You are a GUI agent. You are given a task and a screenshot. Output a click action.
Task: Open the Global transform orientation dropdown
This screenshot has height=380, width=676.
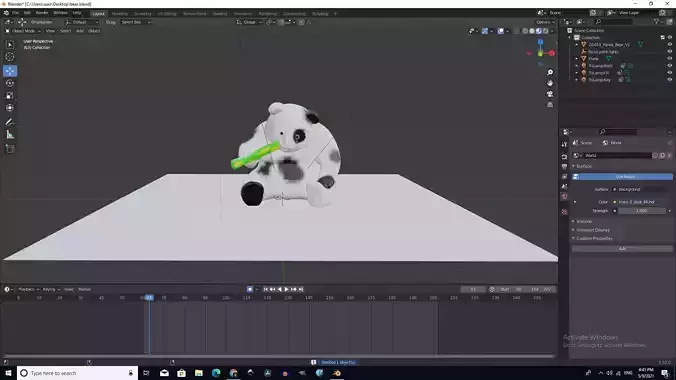point(249,22)
